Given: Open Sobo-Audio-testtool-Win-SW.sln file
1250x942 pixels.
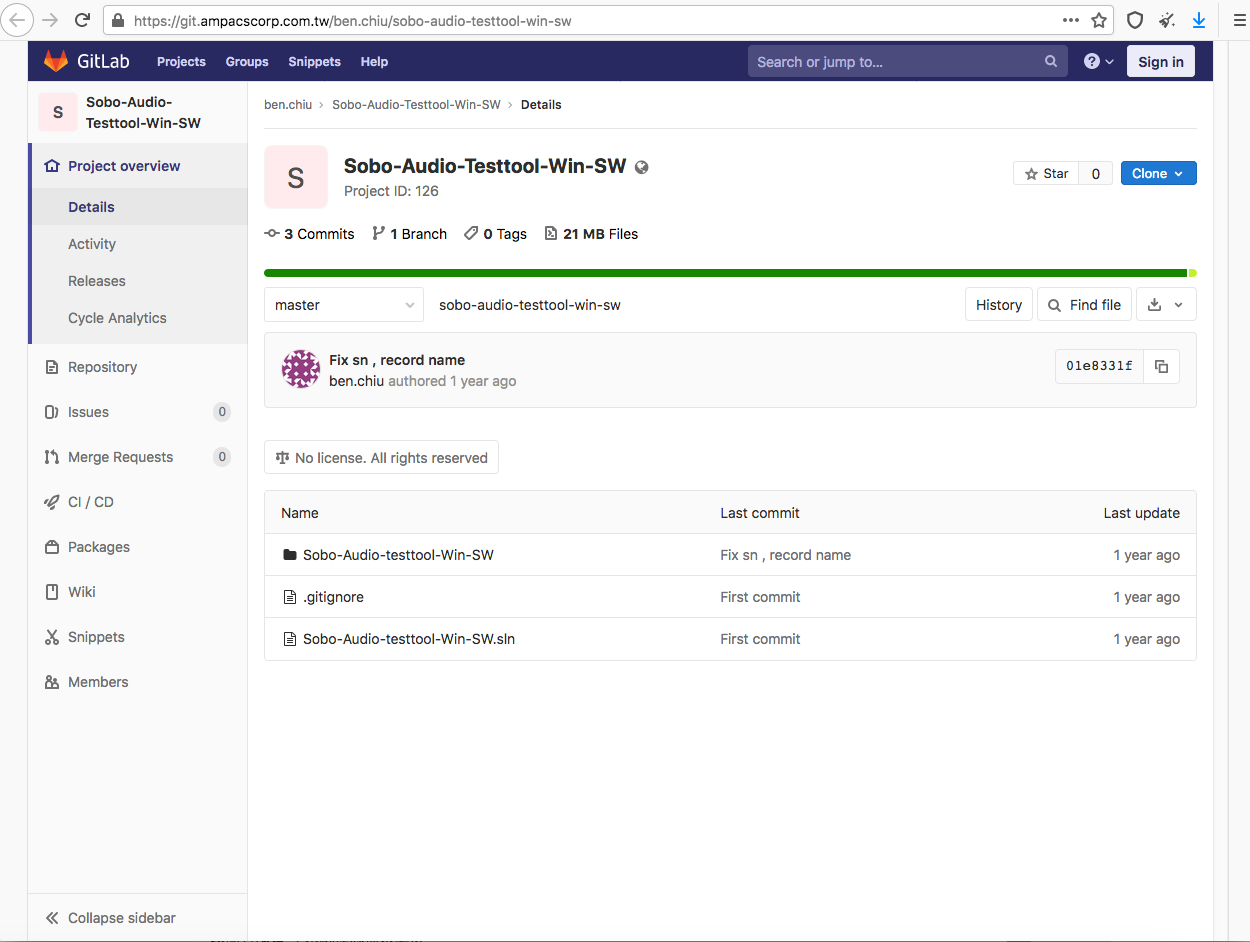Looking at the screenshot, I should (x=409, y=639).
